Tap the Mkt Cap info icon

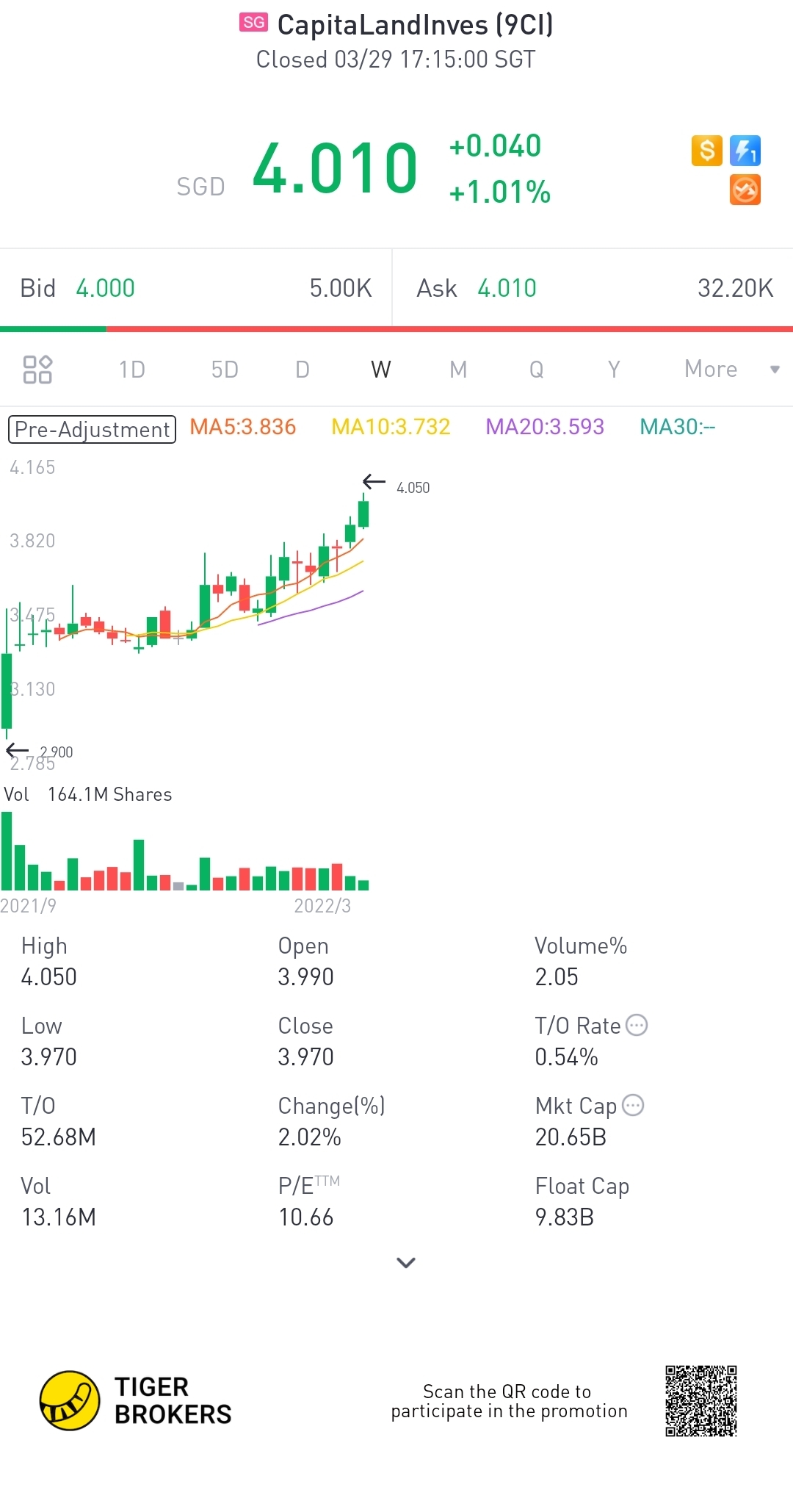(633, 1105)
